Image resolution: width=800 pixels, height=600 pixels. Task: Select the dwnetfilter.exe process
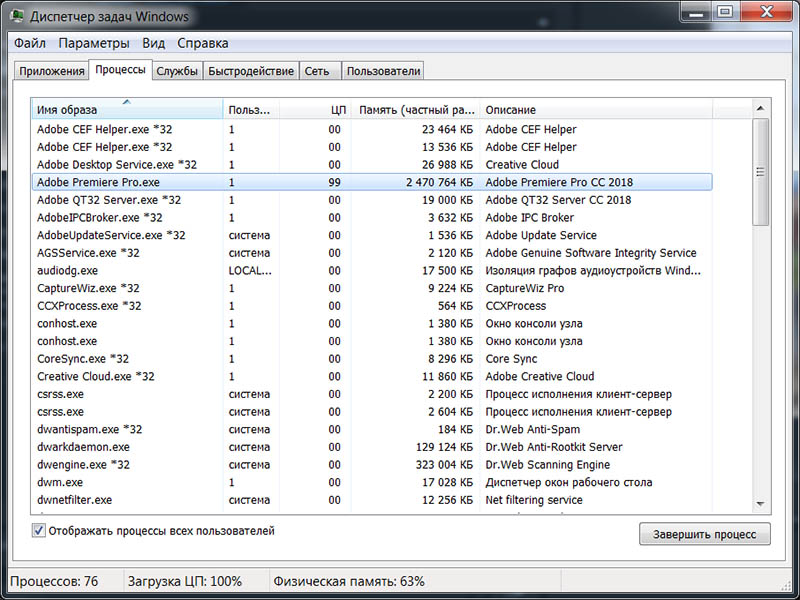372,500
